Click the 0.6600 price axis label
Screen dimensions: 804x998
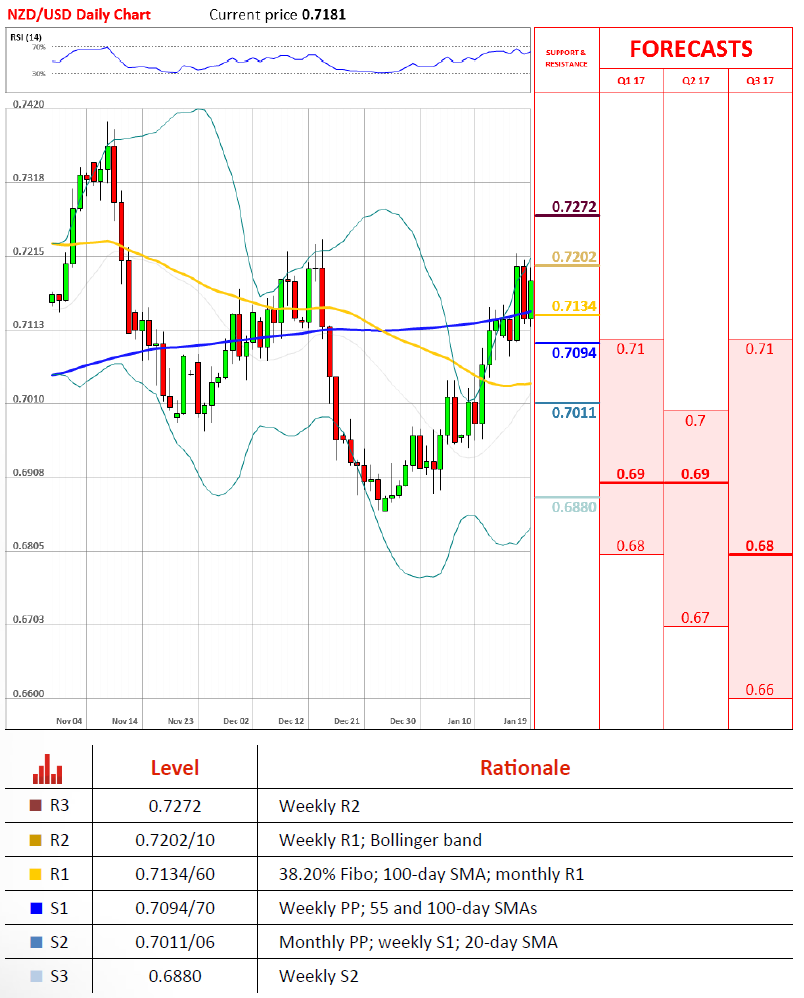click(x=29, y=693)
